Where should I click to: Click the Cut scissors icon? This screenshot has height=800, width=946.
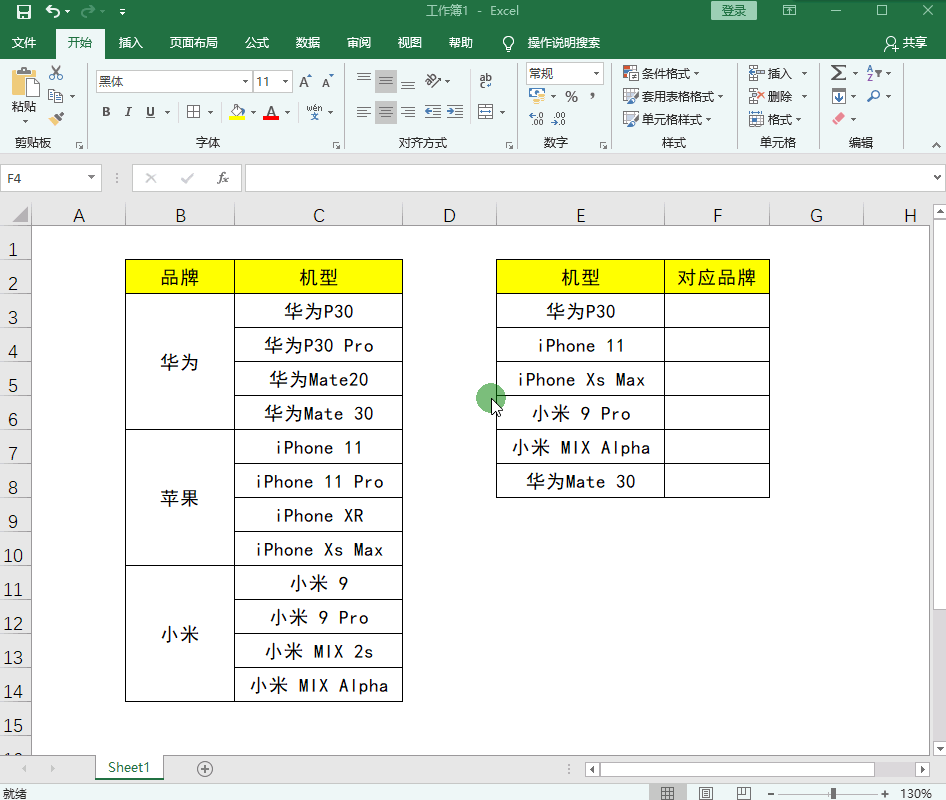coord(56,73)
